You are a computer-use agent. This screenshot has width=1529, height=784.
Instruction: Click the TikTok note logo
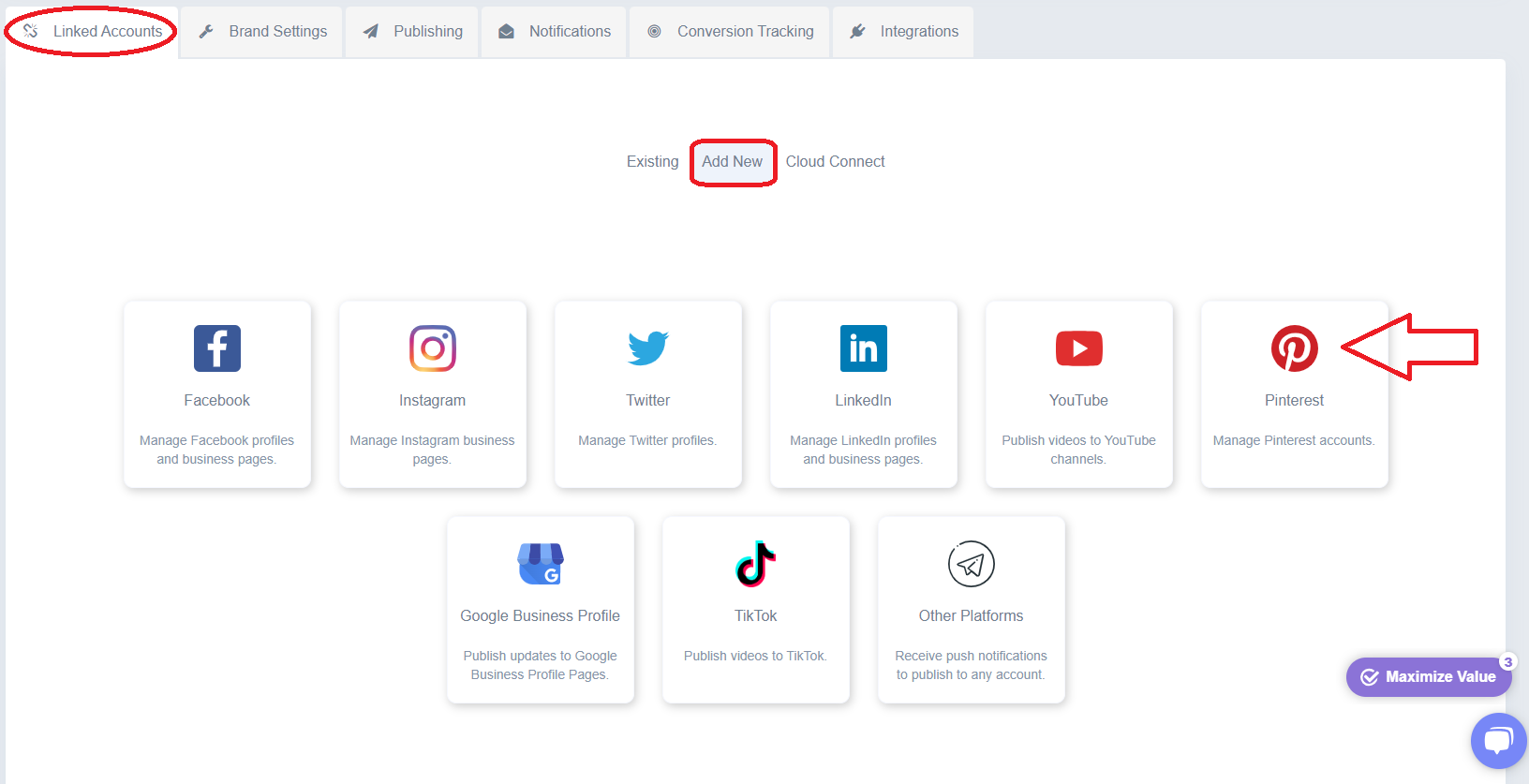756,564
